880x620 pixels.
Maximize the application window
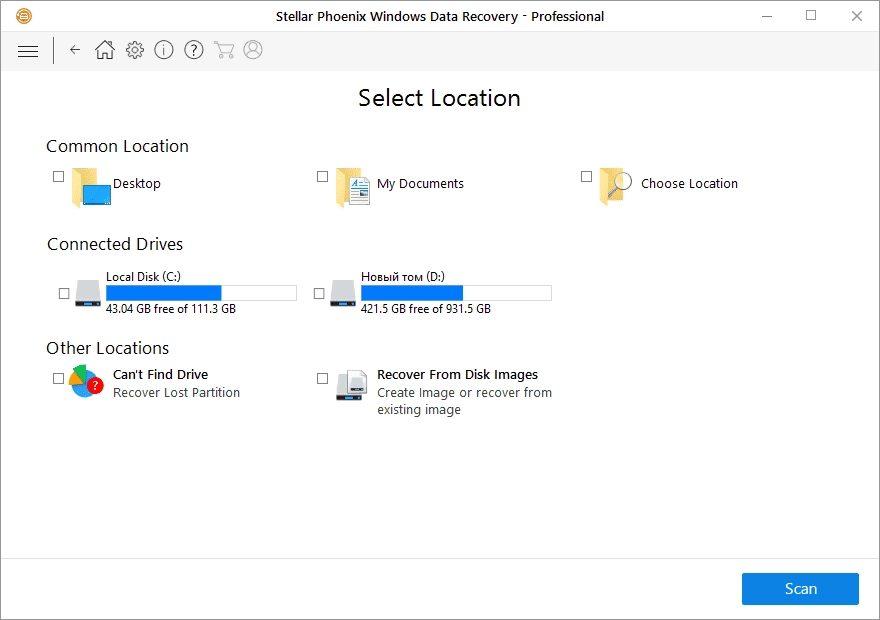click(x=811, y=16)
